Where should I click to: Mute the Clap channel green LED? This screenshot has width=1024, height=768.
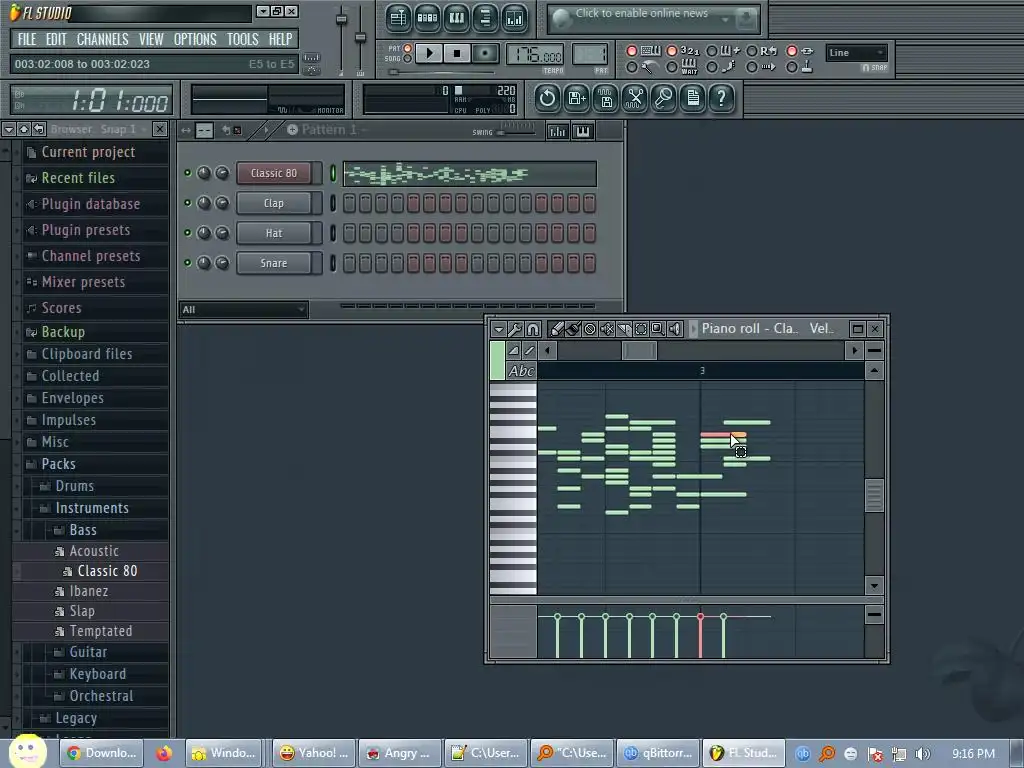187,203
